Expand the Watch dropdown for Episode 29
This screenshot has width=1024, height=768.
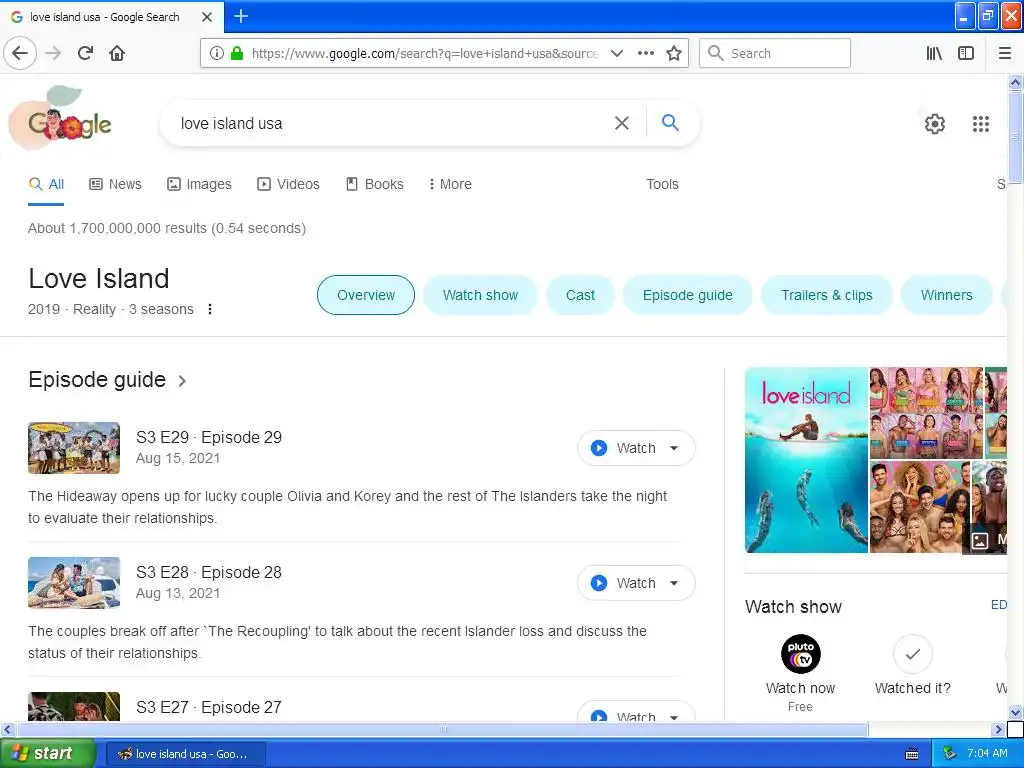tap(674, 448)
